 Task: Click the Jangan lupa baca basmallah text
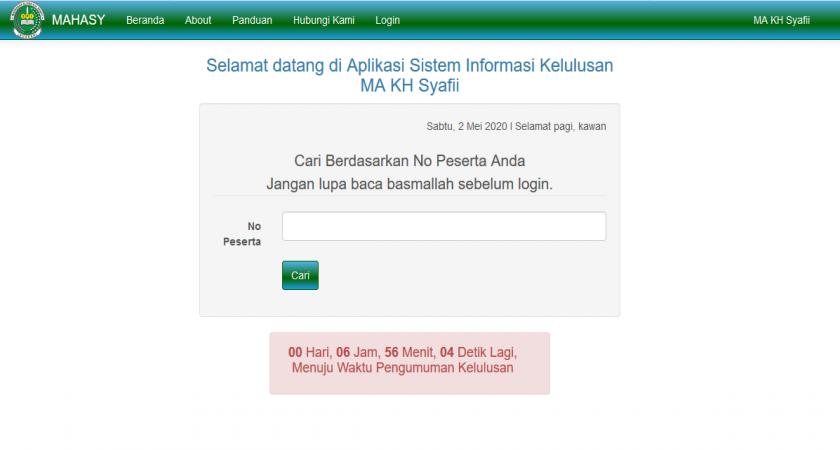[x=409, y=184]
